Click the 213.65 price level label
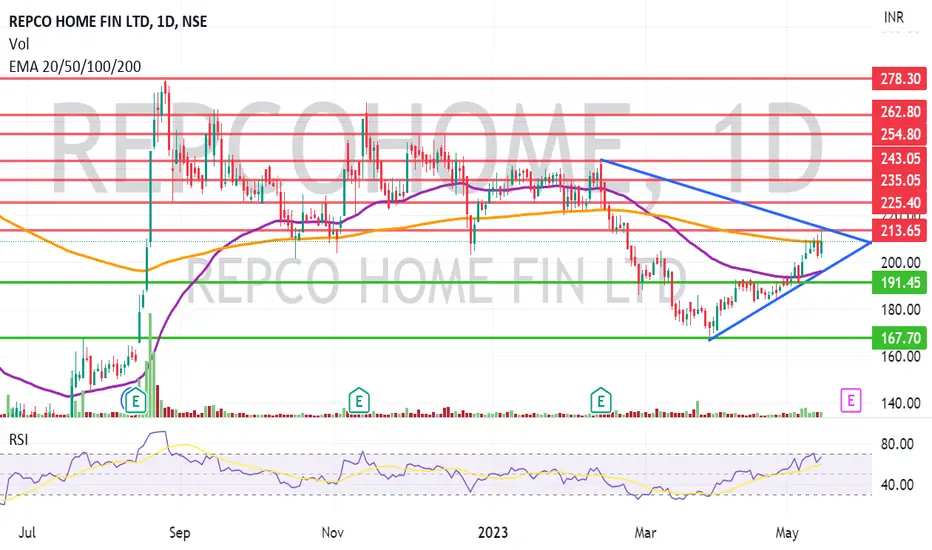The image size is (932, 550). tap(899, 230)
